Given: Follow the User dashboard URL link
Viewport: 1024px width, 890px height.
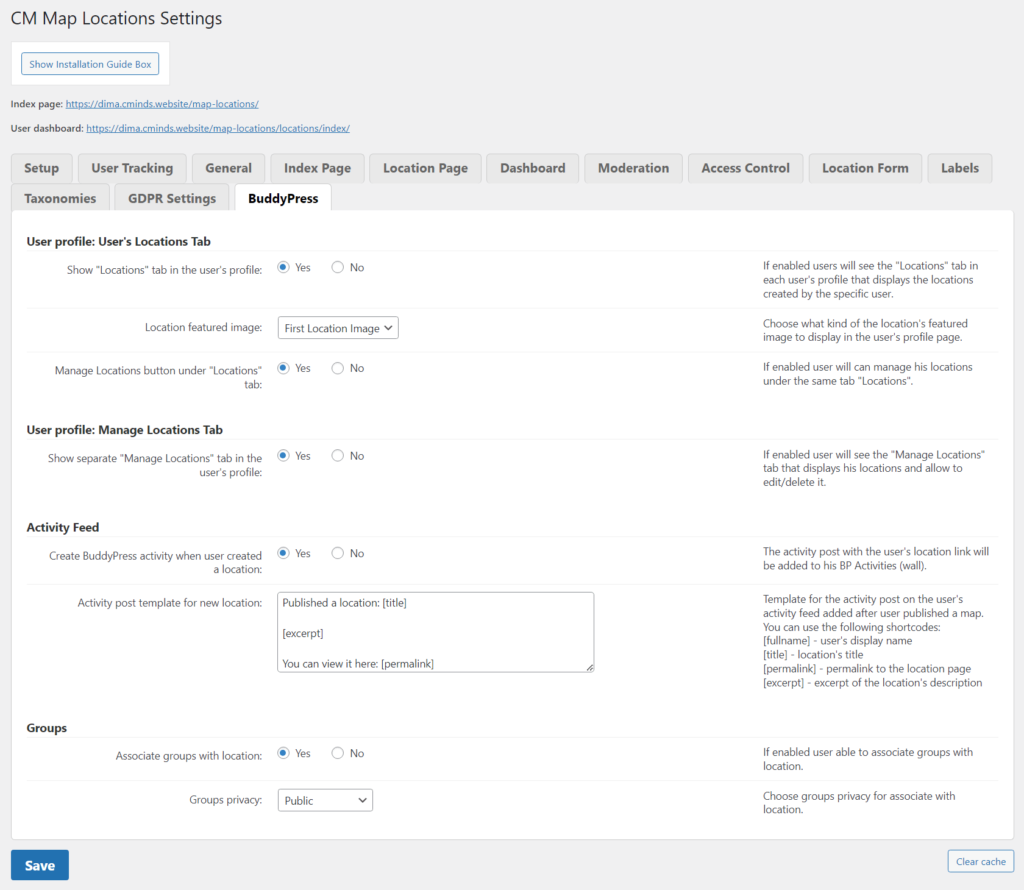Looking at the screenshot, I should pos(217,128).
